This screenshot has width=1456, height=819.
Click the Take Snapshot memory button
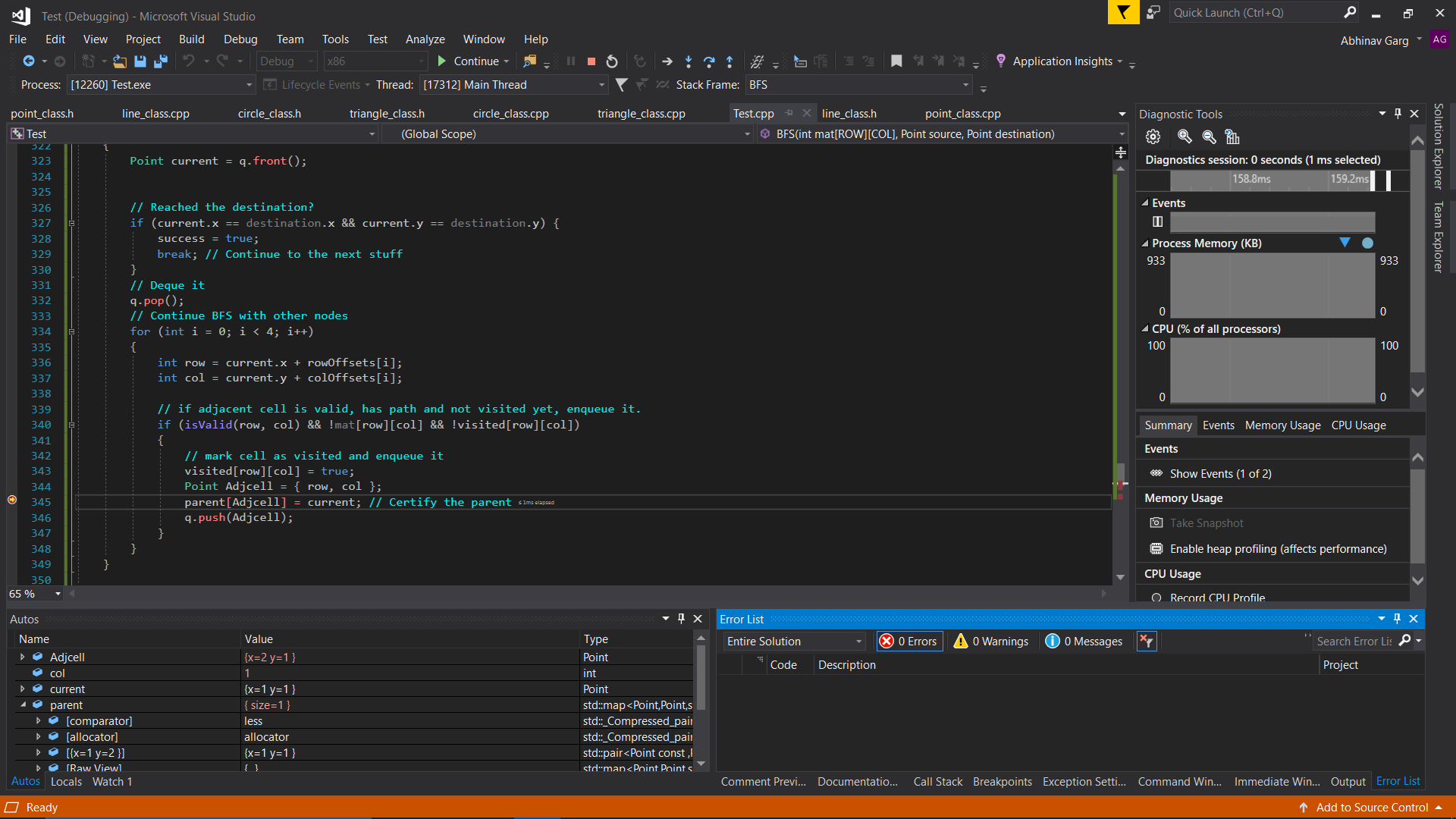point(1198,523)
